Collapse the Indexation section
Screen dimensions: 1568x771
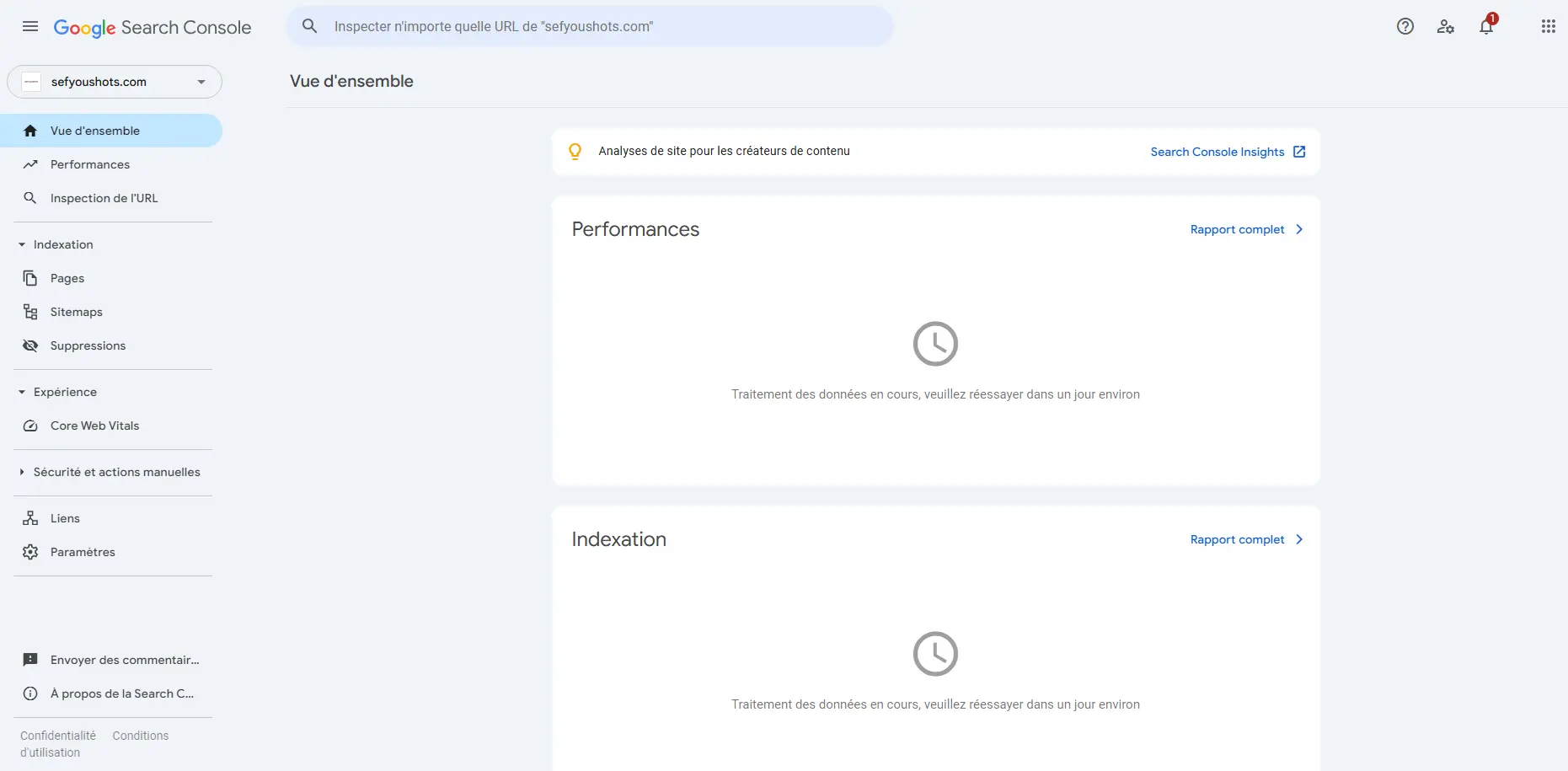pyautogui.click(x=22, y=244)
